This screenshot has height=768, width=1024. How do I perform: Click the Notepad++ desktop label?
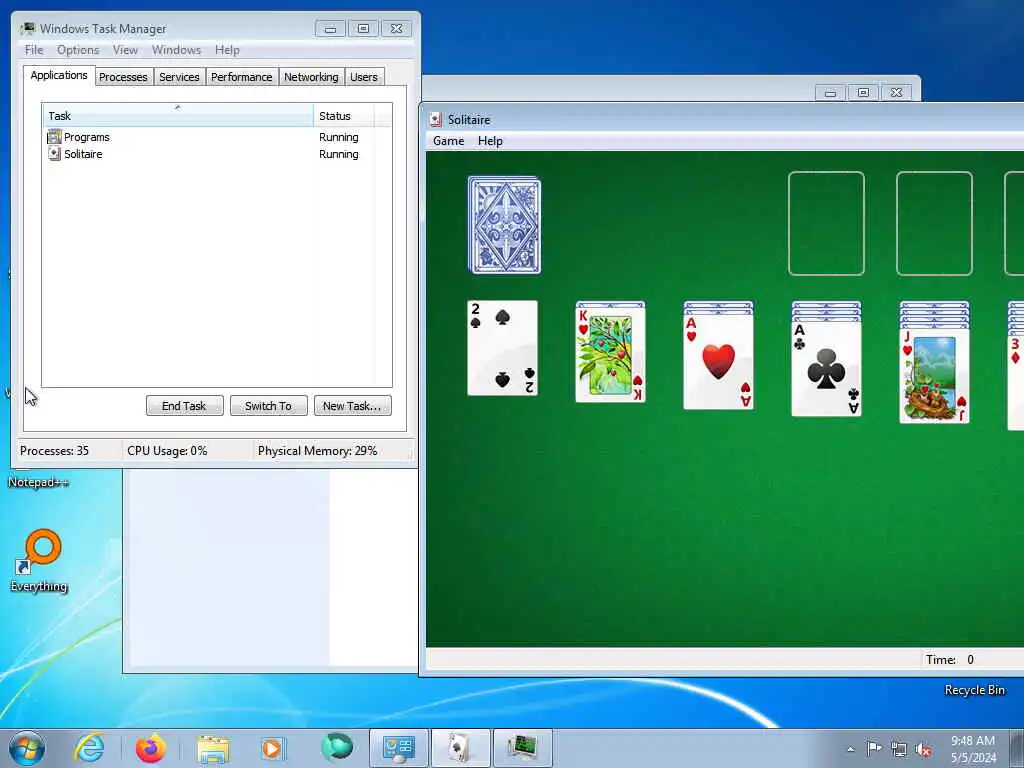(39, 482)
